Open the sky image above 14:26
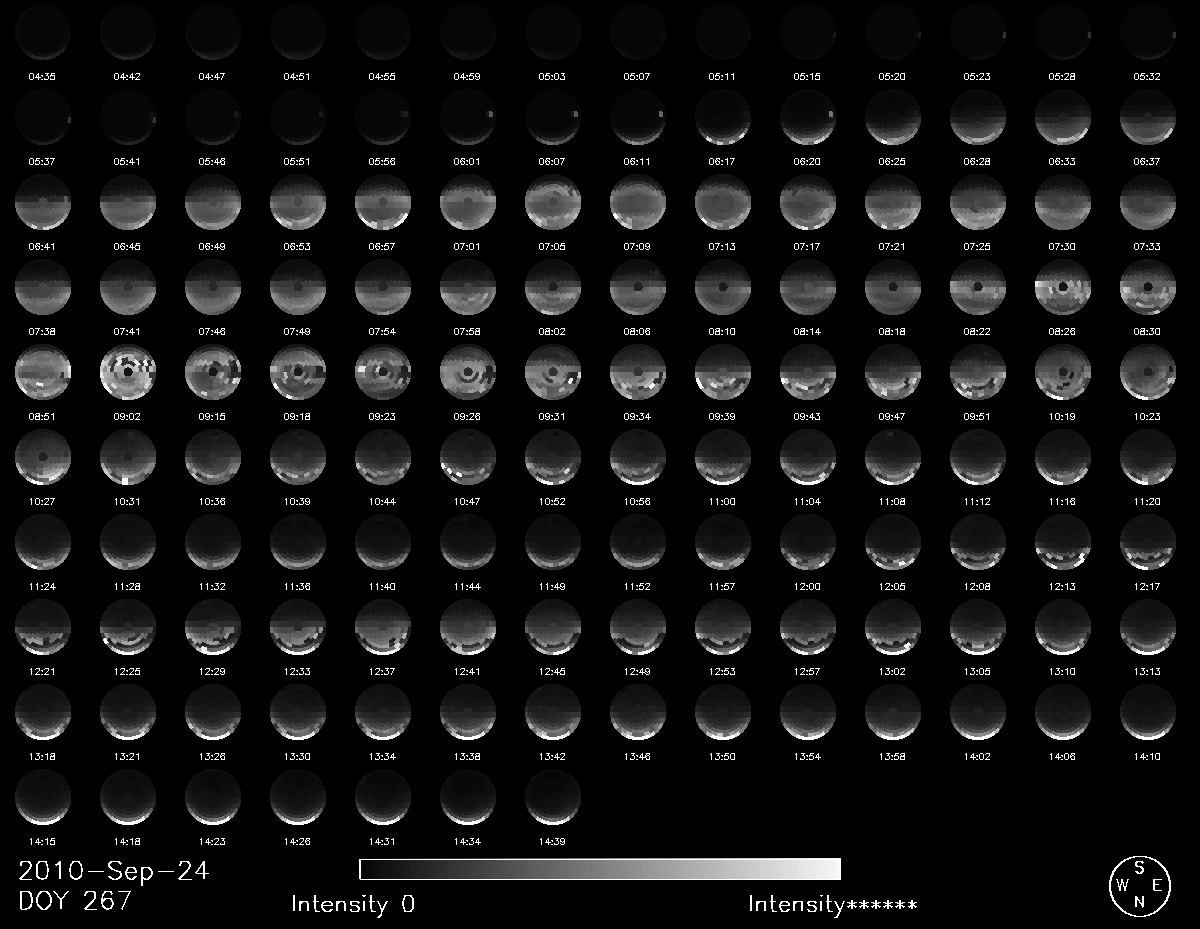 pyautogui.click(x=298, y=798)
